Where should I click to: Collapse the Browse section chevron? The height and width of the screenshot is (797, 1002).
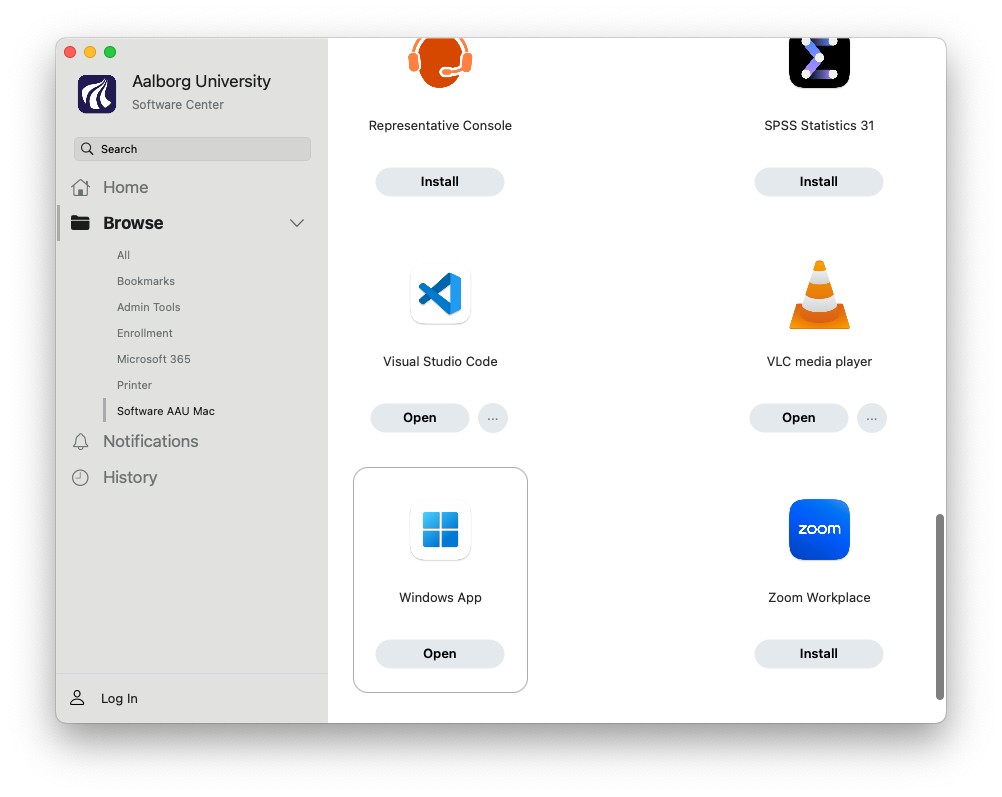click(x=297, y=223)
